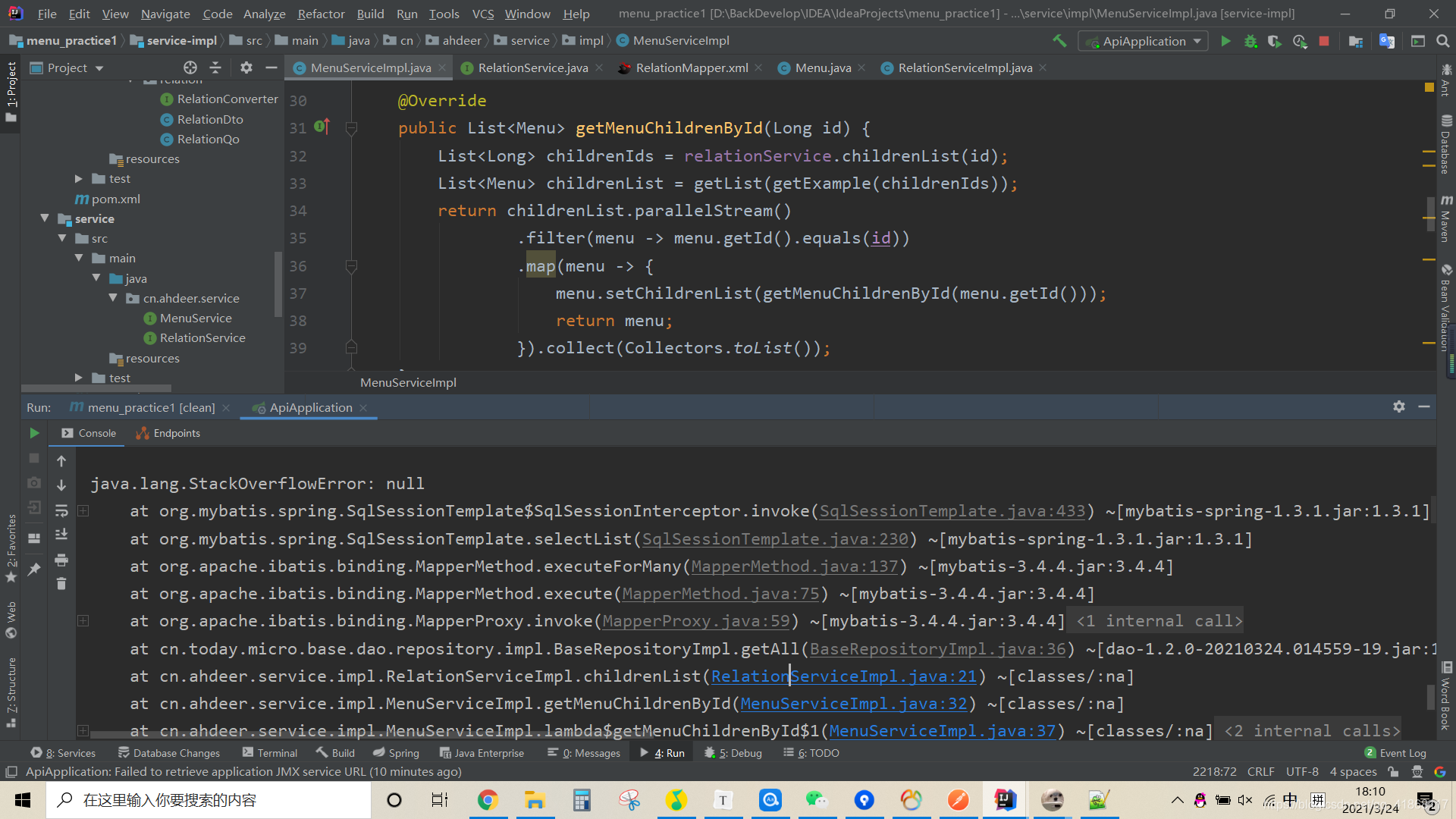
Task: Click the Windows taskbar search box
Action: point(209,800)
